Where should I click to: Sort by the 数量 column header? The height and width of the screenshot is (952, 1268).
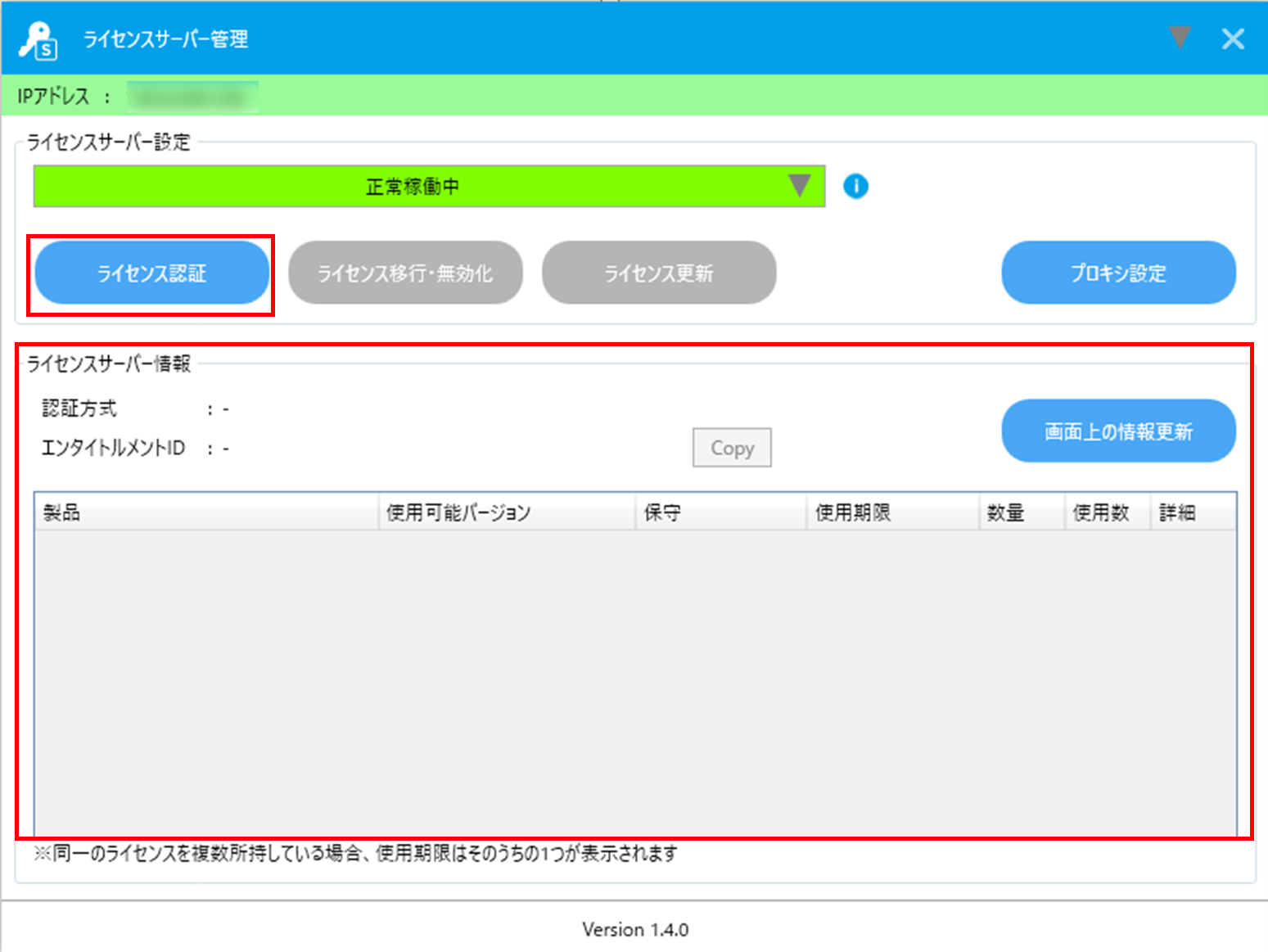(1021, 513)
